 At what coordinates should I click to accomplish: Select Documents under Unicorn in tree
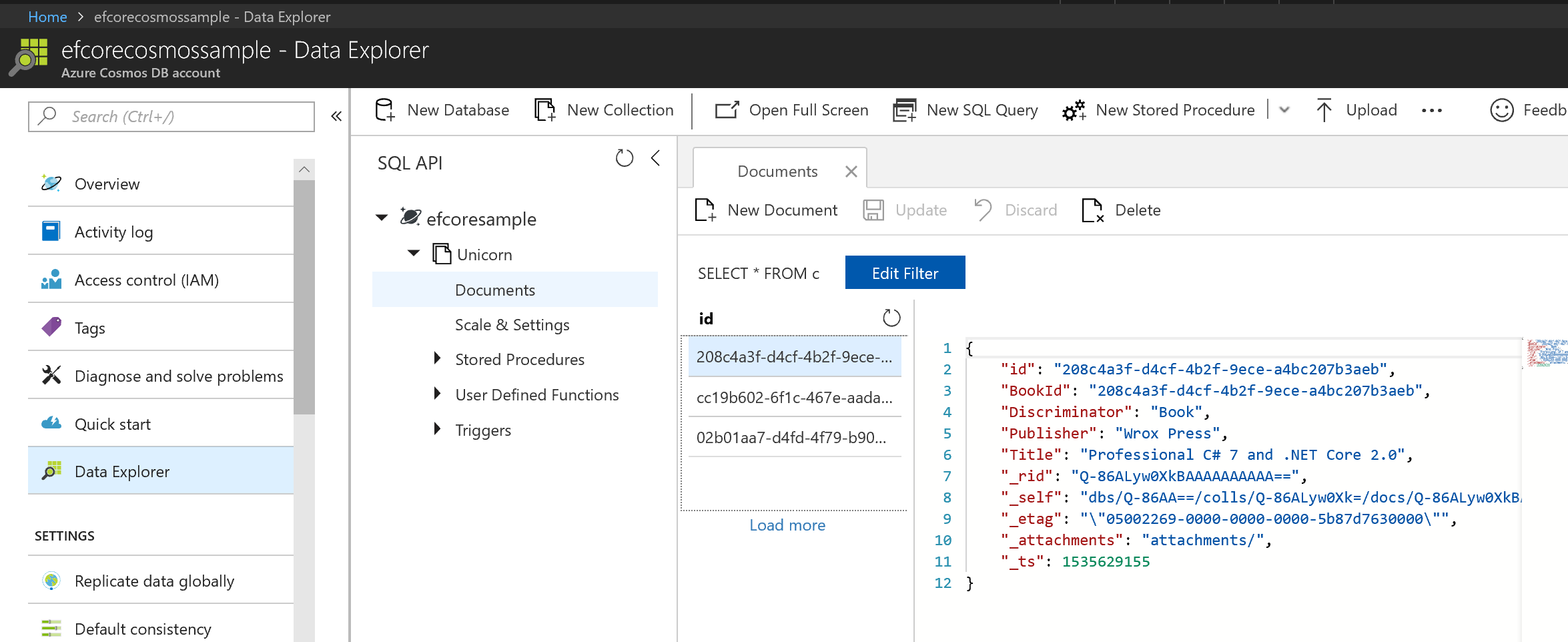514,290
